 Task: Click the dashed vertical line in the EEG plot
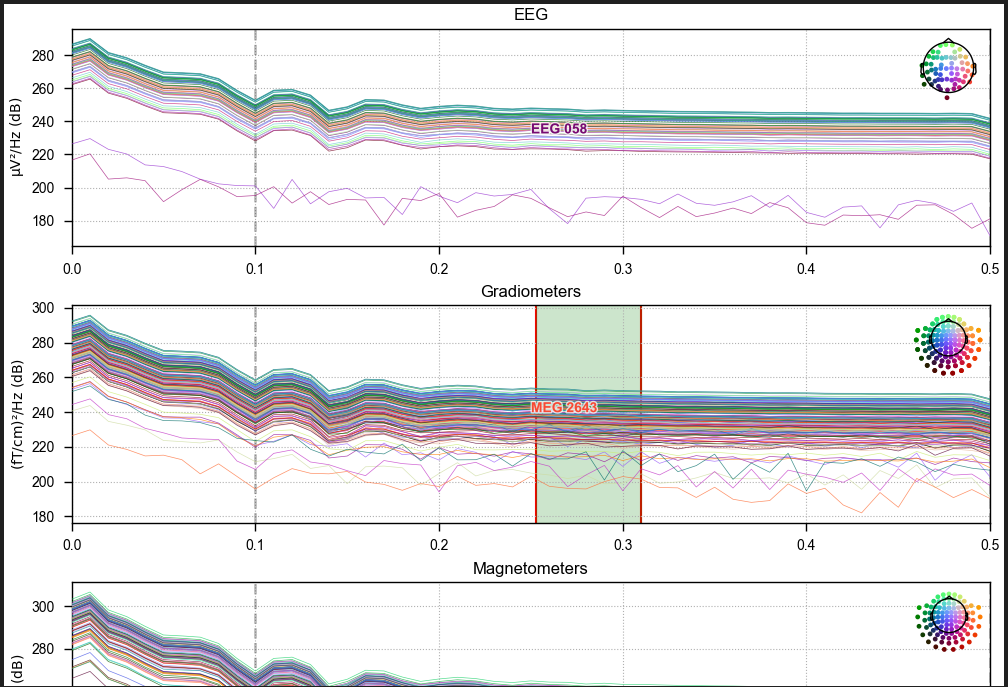(x=256, y=138)
